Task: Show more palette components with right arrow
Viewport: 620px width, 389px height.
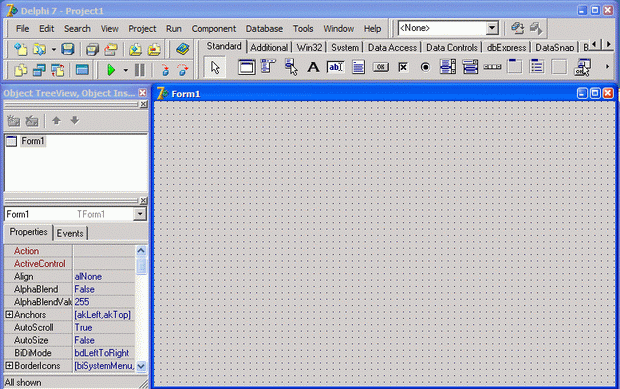Action: click(607, 67)
